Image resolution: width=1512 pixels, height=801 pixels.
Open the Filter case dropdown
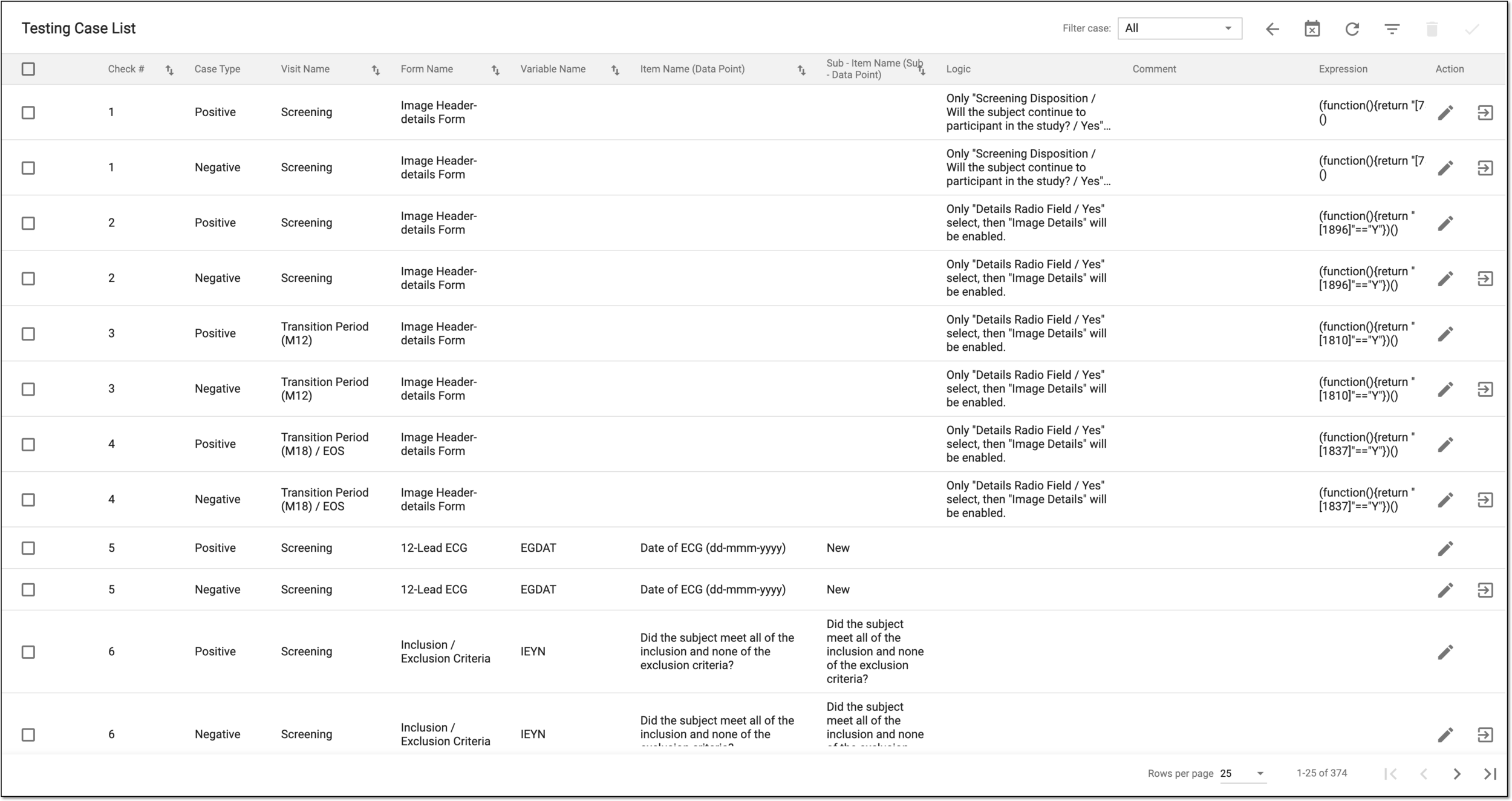(x=1179, y=28)
